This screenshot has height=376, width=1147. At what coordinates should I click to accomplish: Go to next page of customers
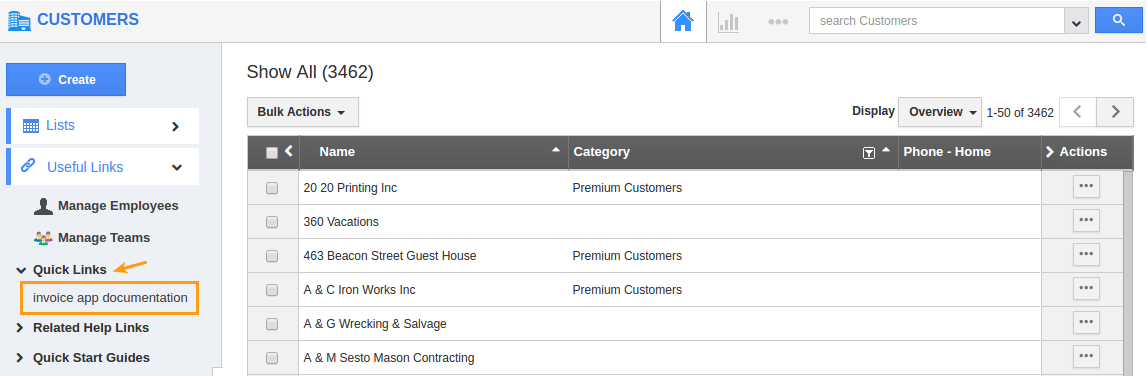[1116, 112]
